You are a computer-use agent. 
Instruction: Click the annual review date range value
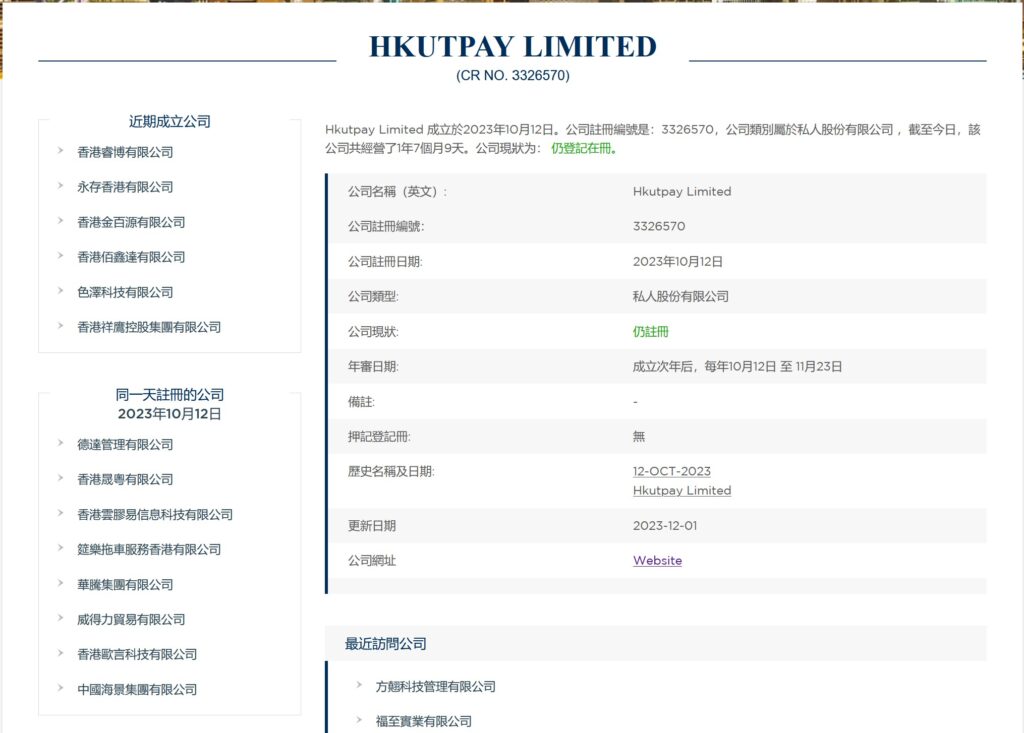click(x=737, y=366)
